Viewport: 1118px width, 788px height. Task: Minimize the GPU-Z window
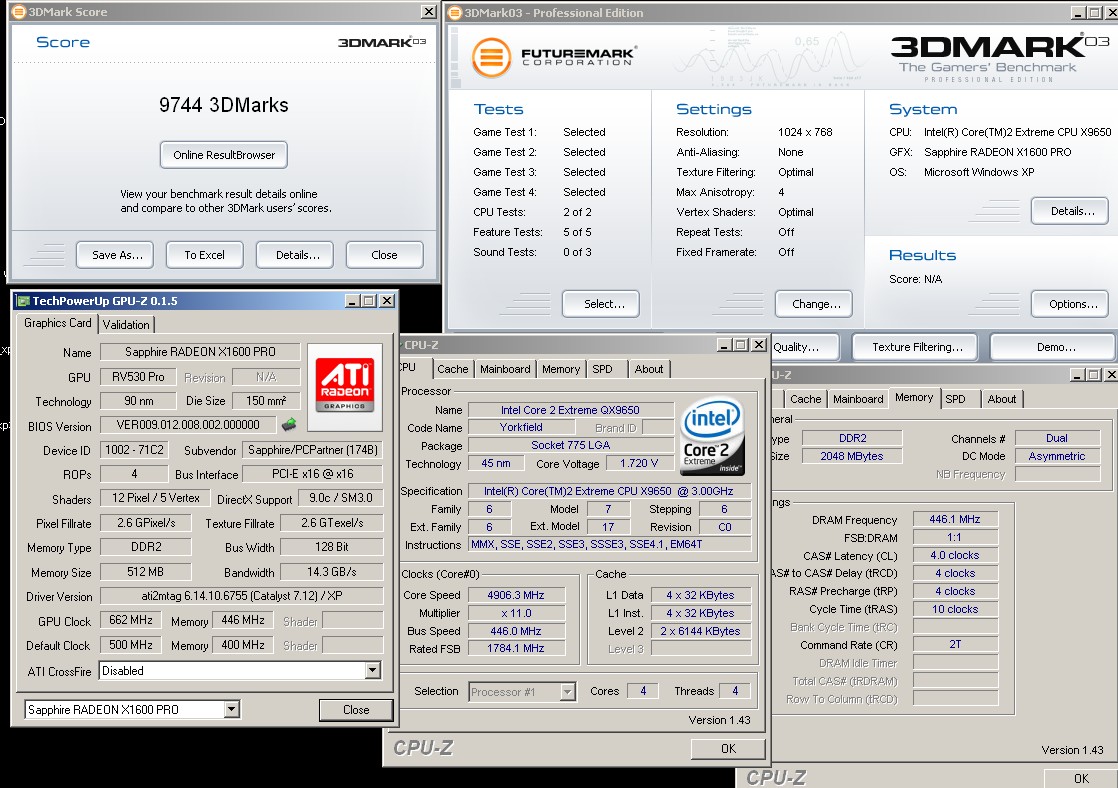[352, 301]
